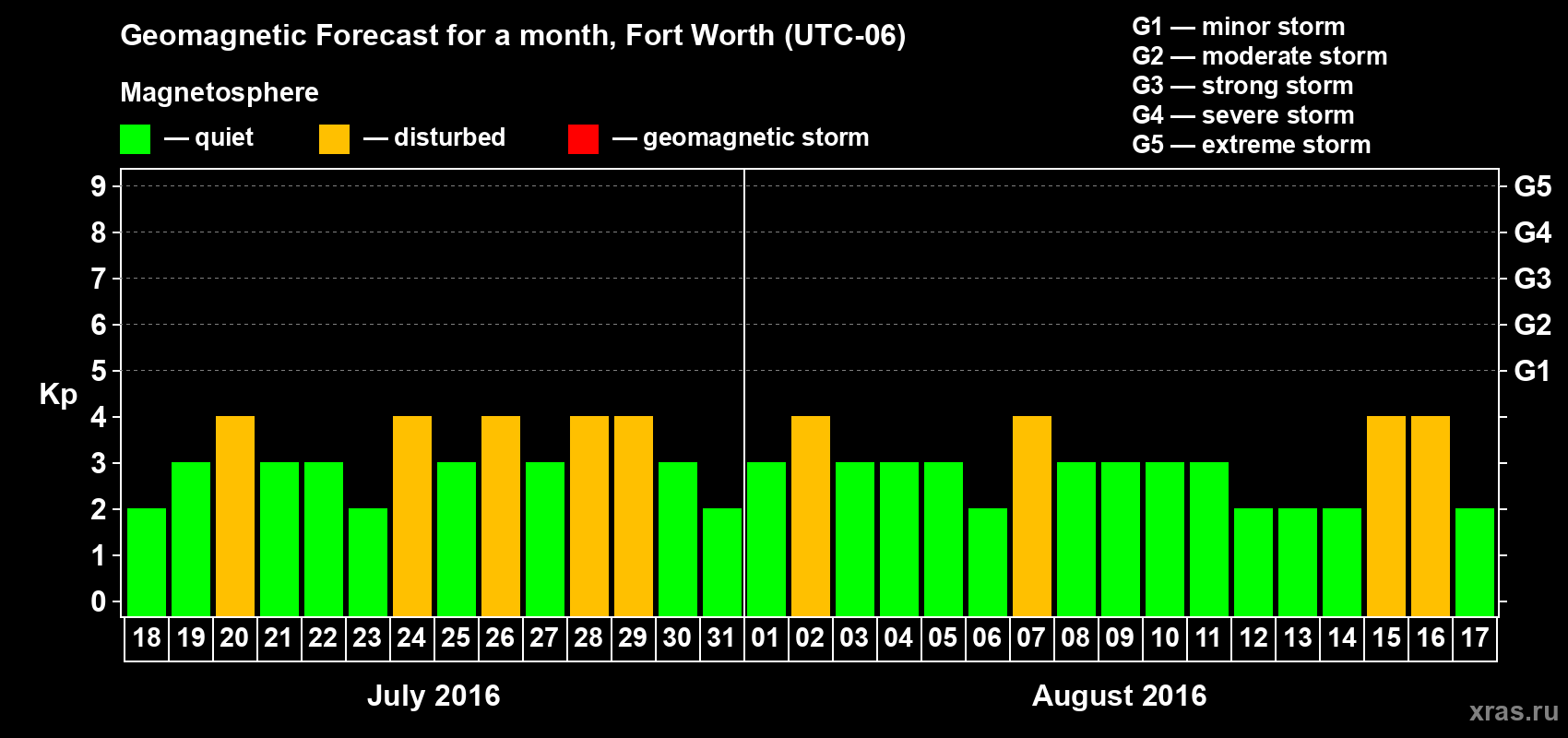Click date label '25' on x-axis
The width and height of the screenshot is (1568, 738).
coord(456,638)
